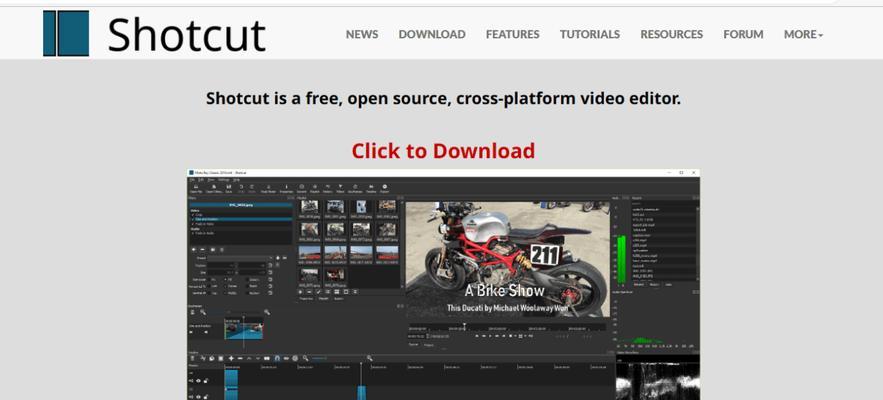Click the bike video preview in the app screenshot
This screenshot has width=883, height=400.
[x=507, y=259]
